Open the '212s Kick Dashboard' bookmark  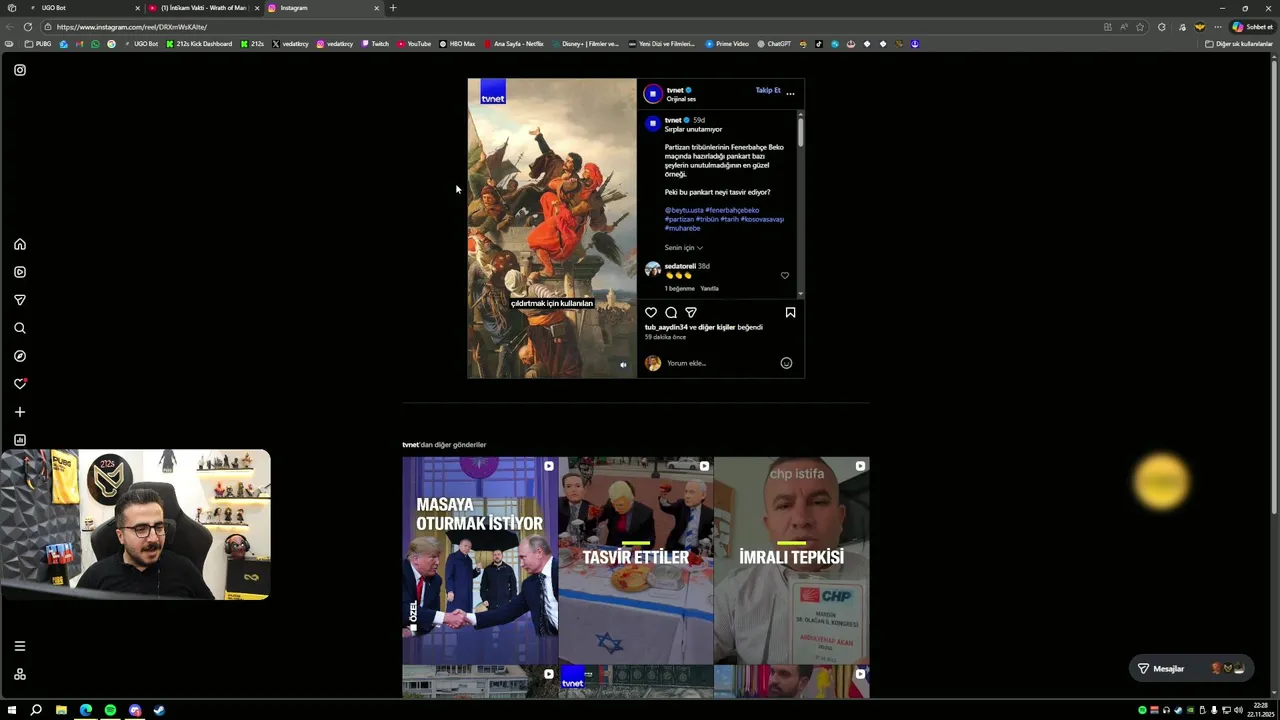pos(199,44)
